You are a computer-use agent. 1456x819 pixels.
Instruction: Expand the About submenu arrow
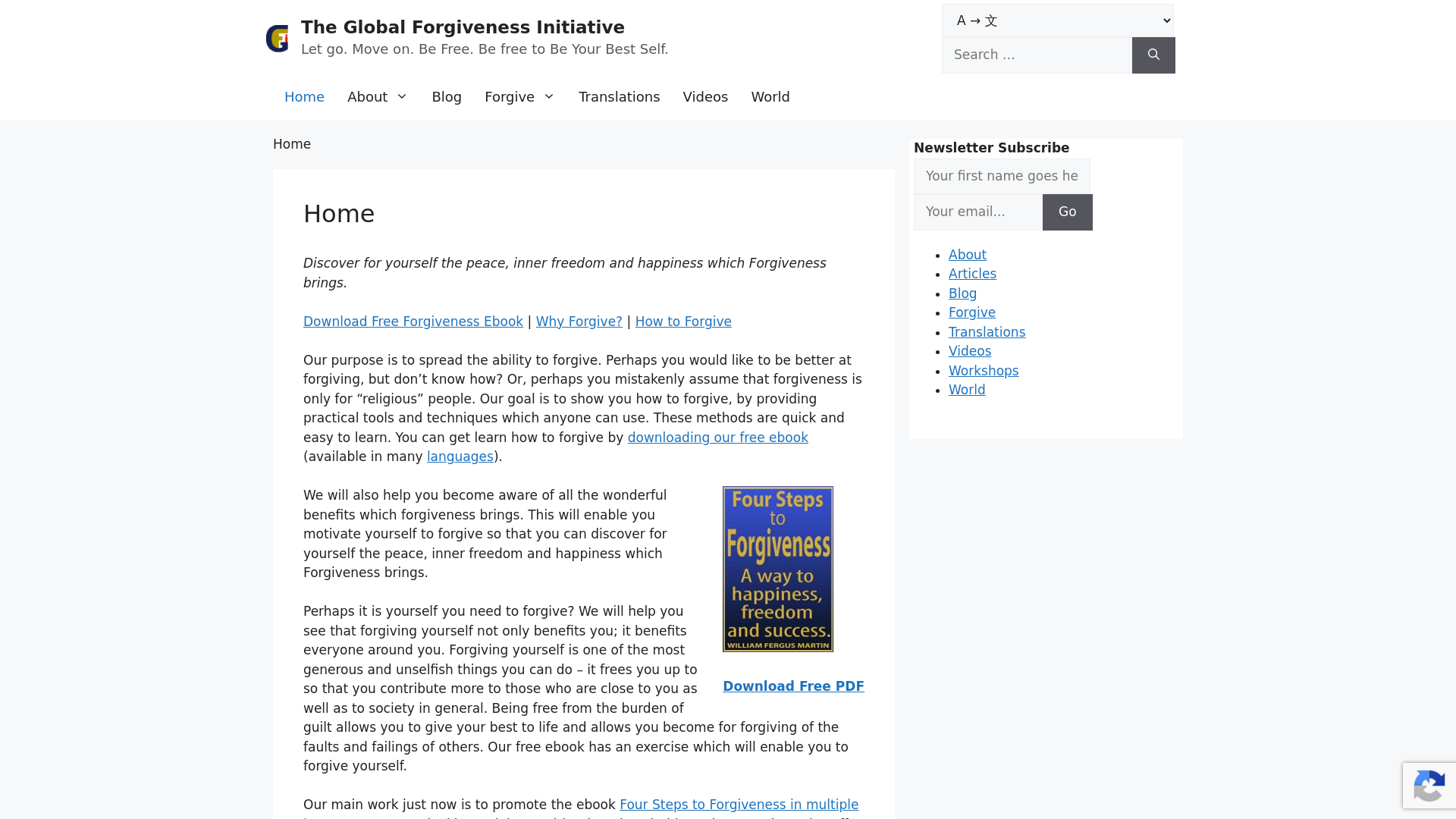(402, 97)
